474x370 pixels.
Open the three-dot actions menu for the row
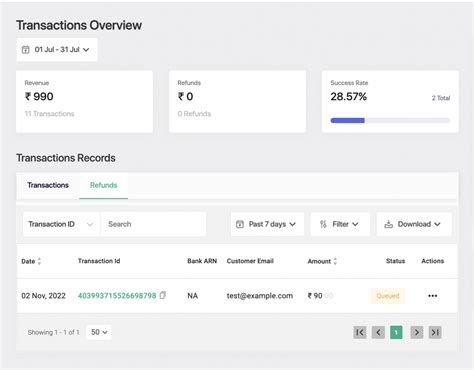click(433, 296)
